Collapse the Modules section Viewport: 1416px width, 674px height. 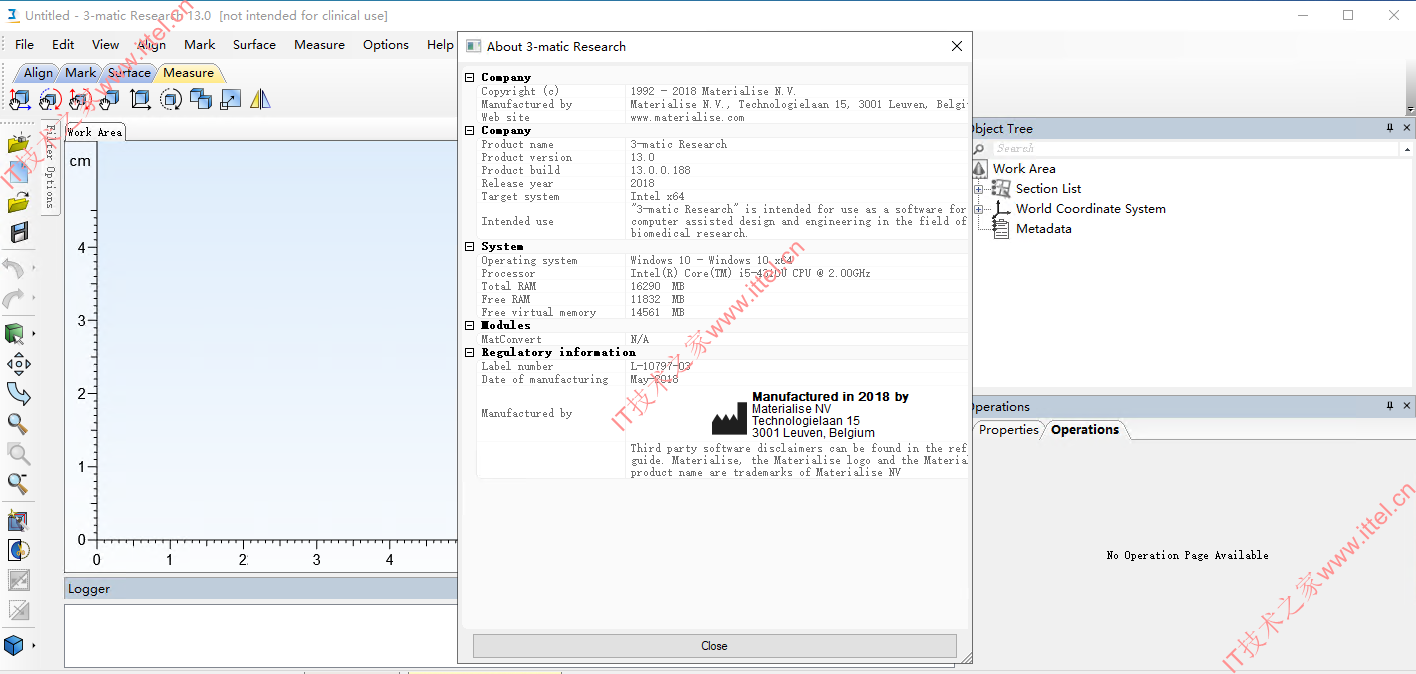point(470,325)
